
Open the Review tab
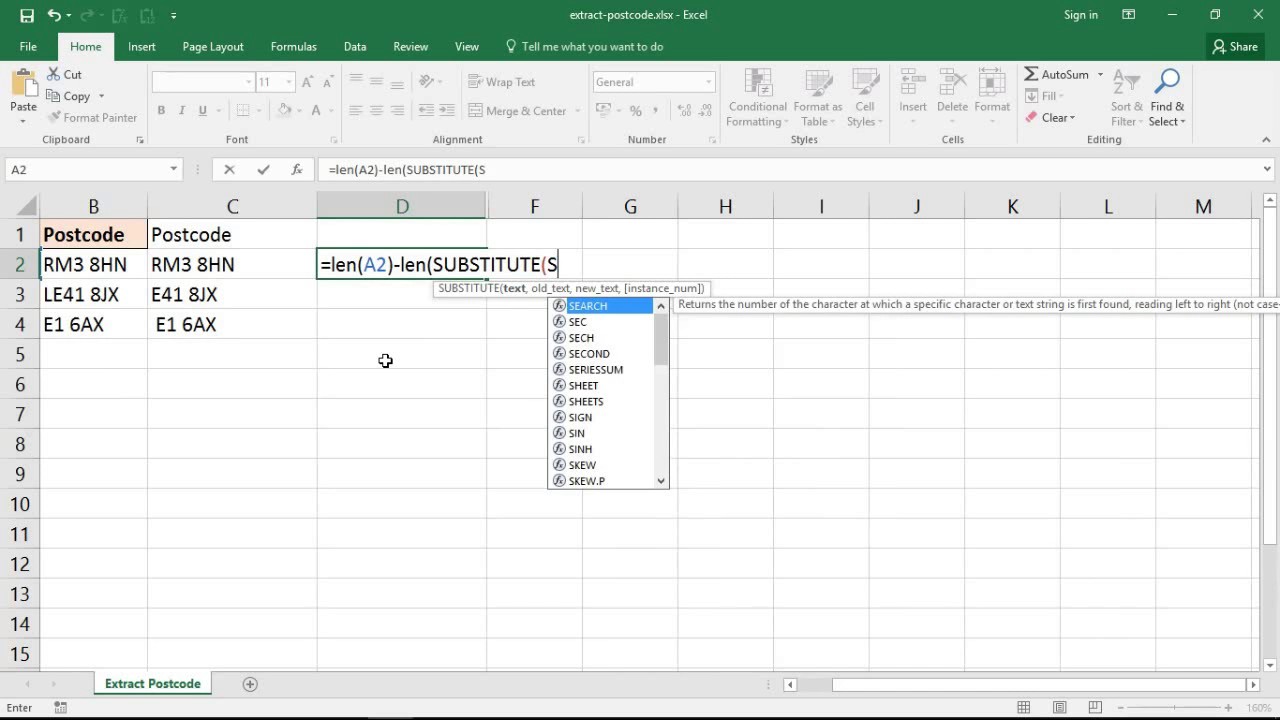pyautogui.click(x=410, y=47)
